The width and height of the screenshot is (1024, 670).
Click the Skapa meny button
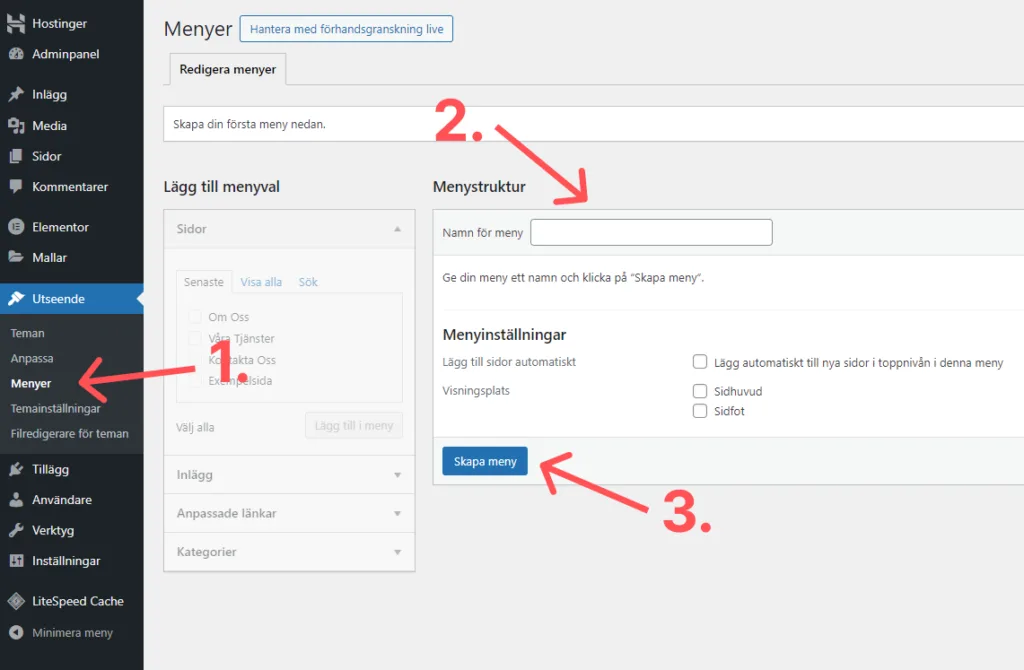coord(485,461)
